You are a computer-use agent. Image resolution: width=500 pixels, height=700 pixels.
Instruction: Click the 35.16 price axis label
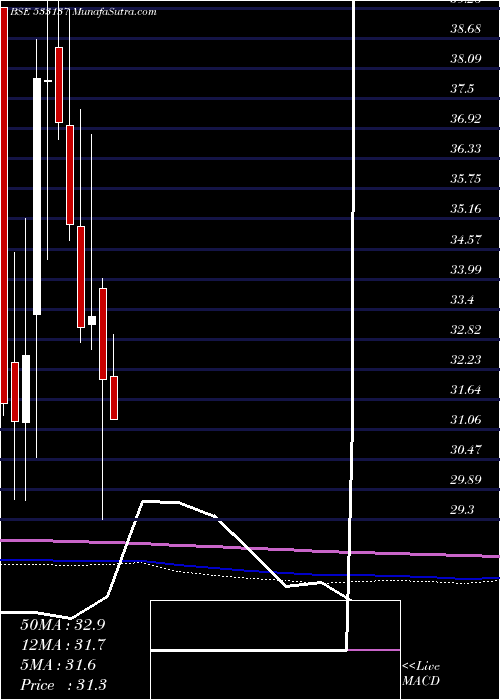[x=465, y=209]
